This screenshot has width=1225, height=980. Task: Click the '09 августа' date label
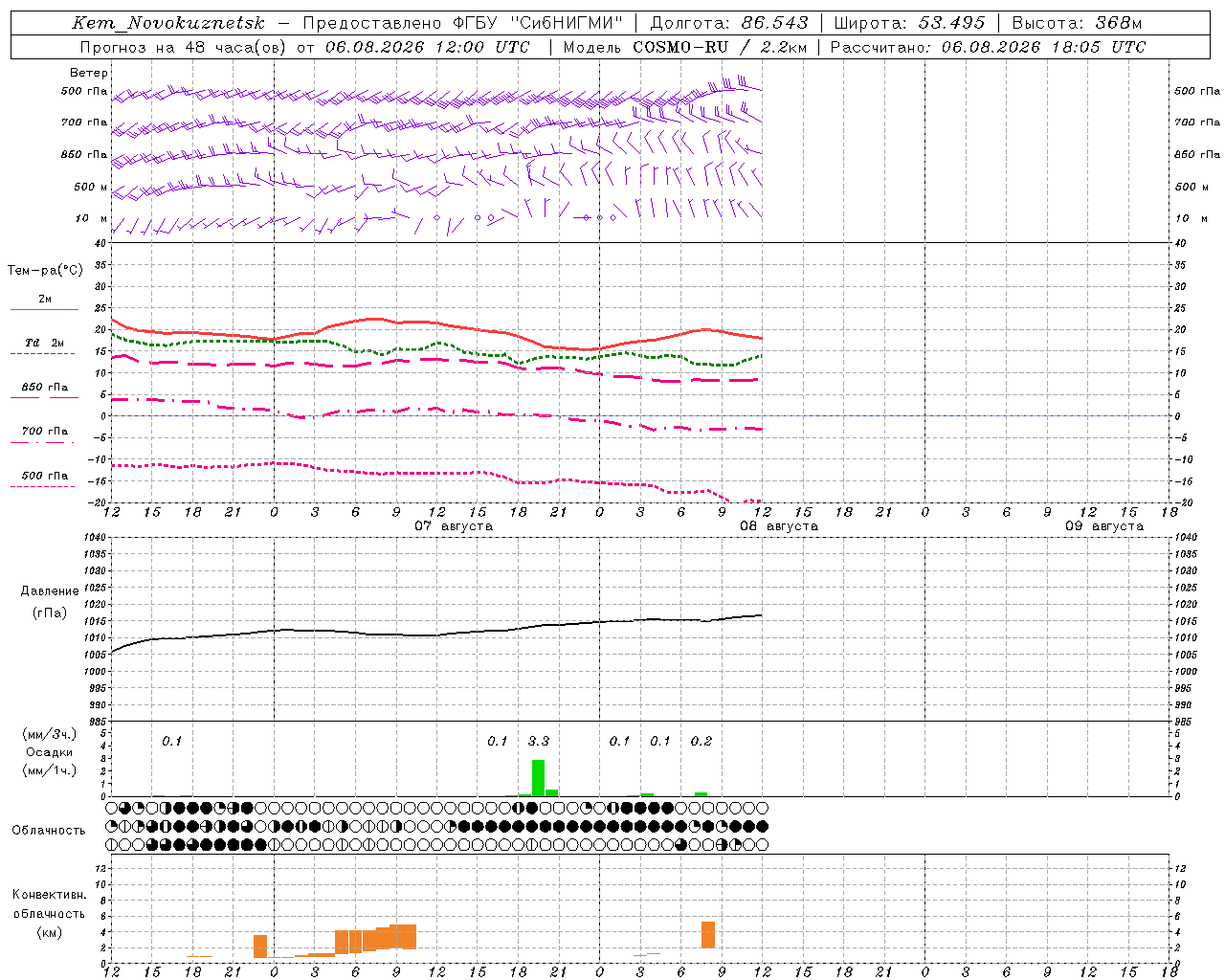[1104, 526]
